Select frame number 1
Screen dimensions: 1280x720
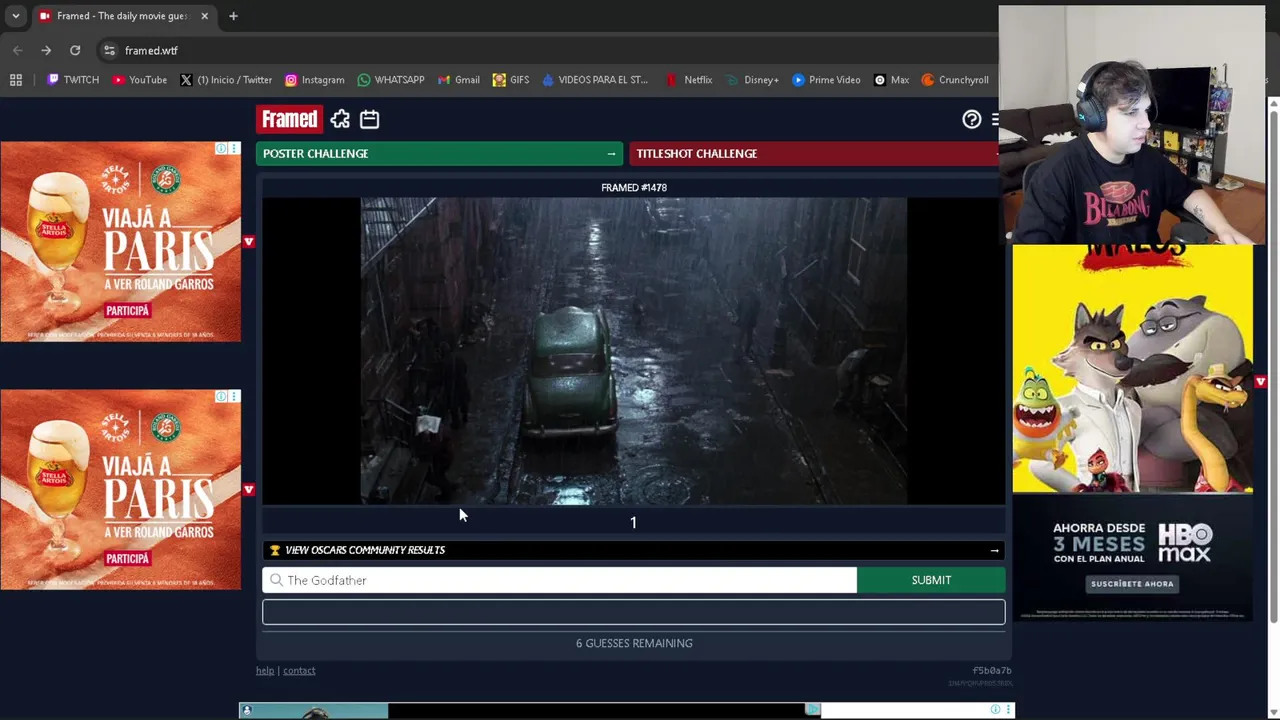tap(633, 522)
